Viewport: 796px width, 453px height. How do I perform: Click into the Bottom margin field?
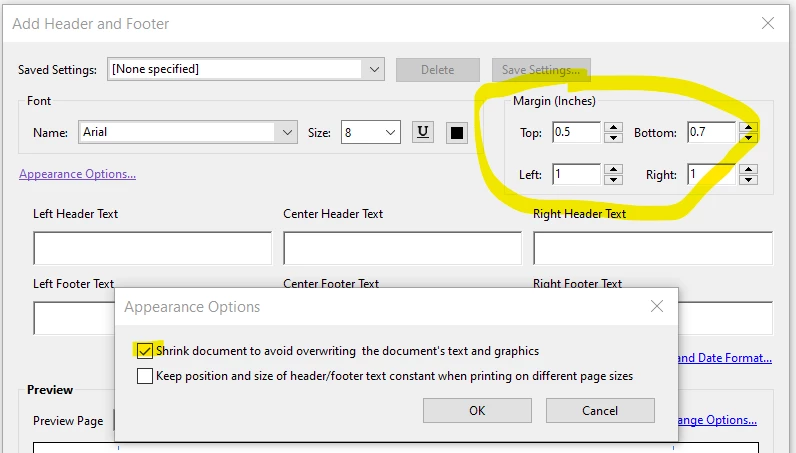click(x=712, y=132)
